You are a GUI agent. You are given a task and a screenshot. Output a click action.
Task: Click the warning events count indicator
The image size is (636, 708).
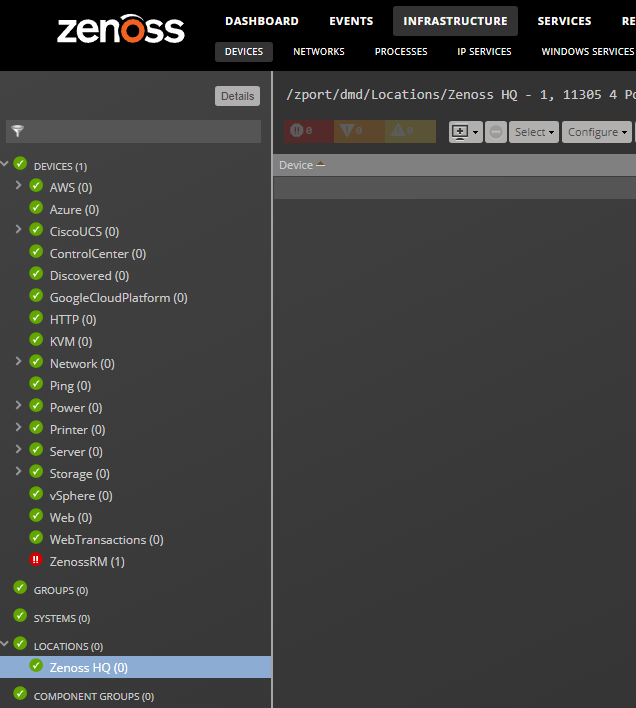pyautogui.click(x=410, y=131)
